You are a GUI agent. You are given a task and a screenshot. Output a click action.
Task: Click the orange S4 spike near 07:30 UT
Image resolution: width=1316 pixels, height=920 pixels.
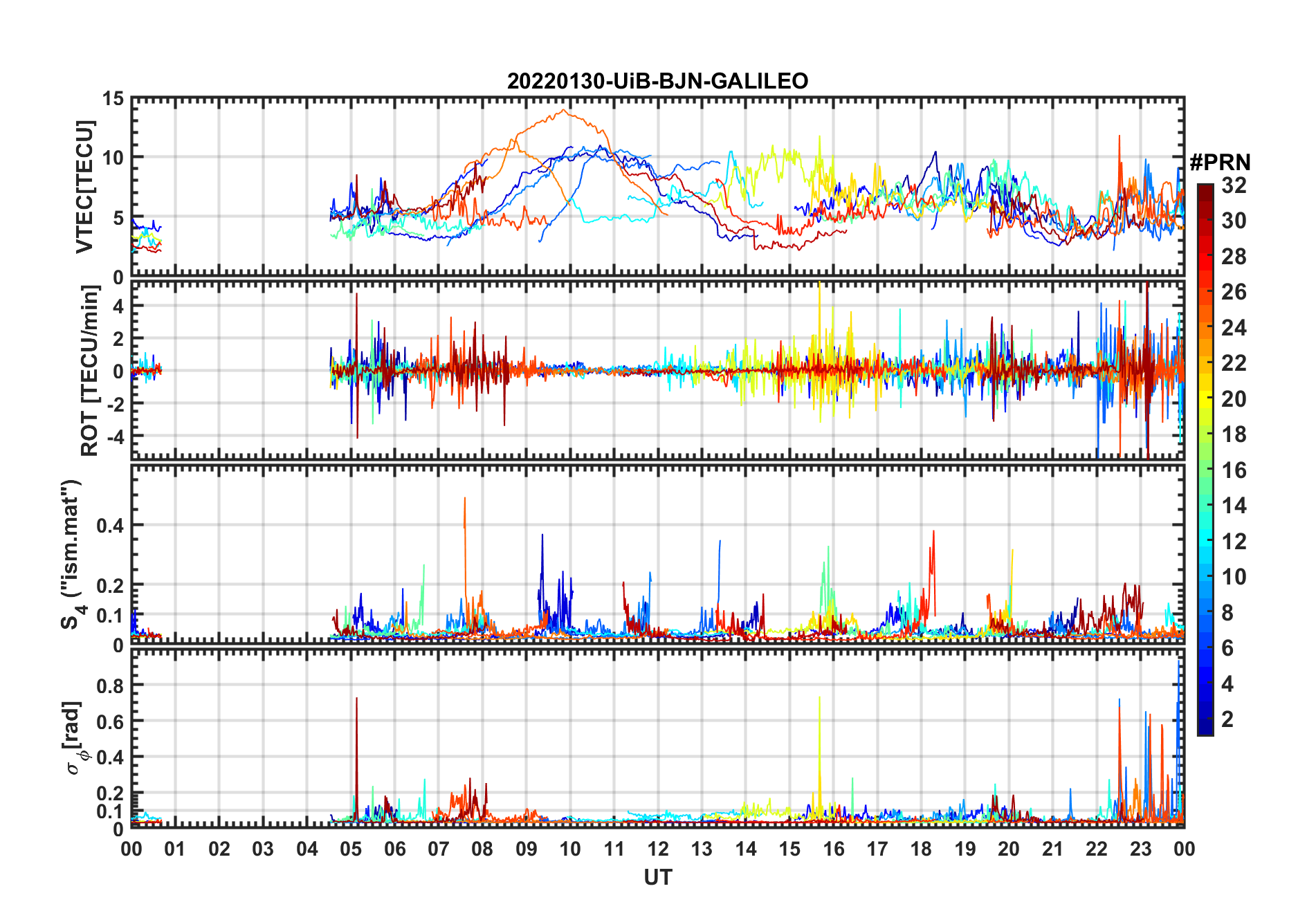464,513
